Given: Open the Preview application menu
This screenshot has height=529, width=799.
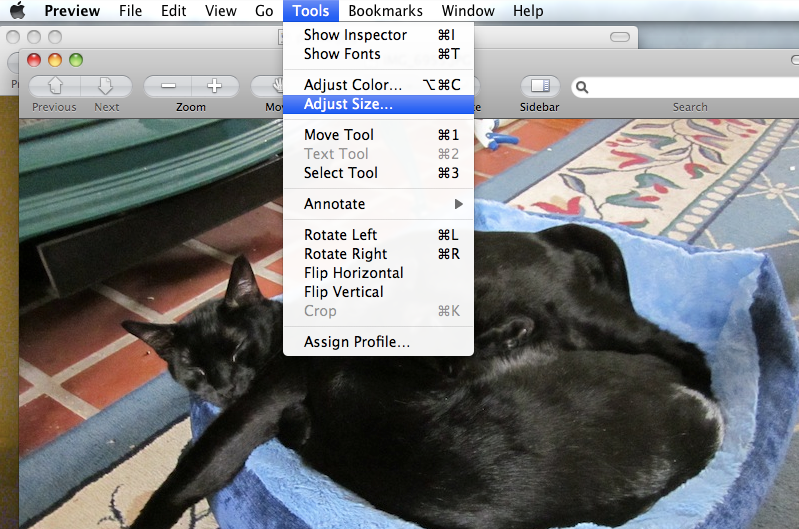Looking at the screenshot, I should pos(72,11).
